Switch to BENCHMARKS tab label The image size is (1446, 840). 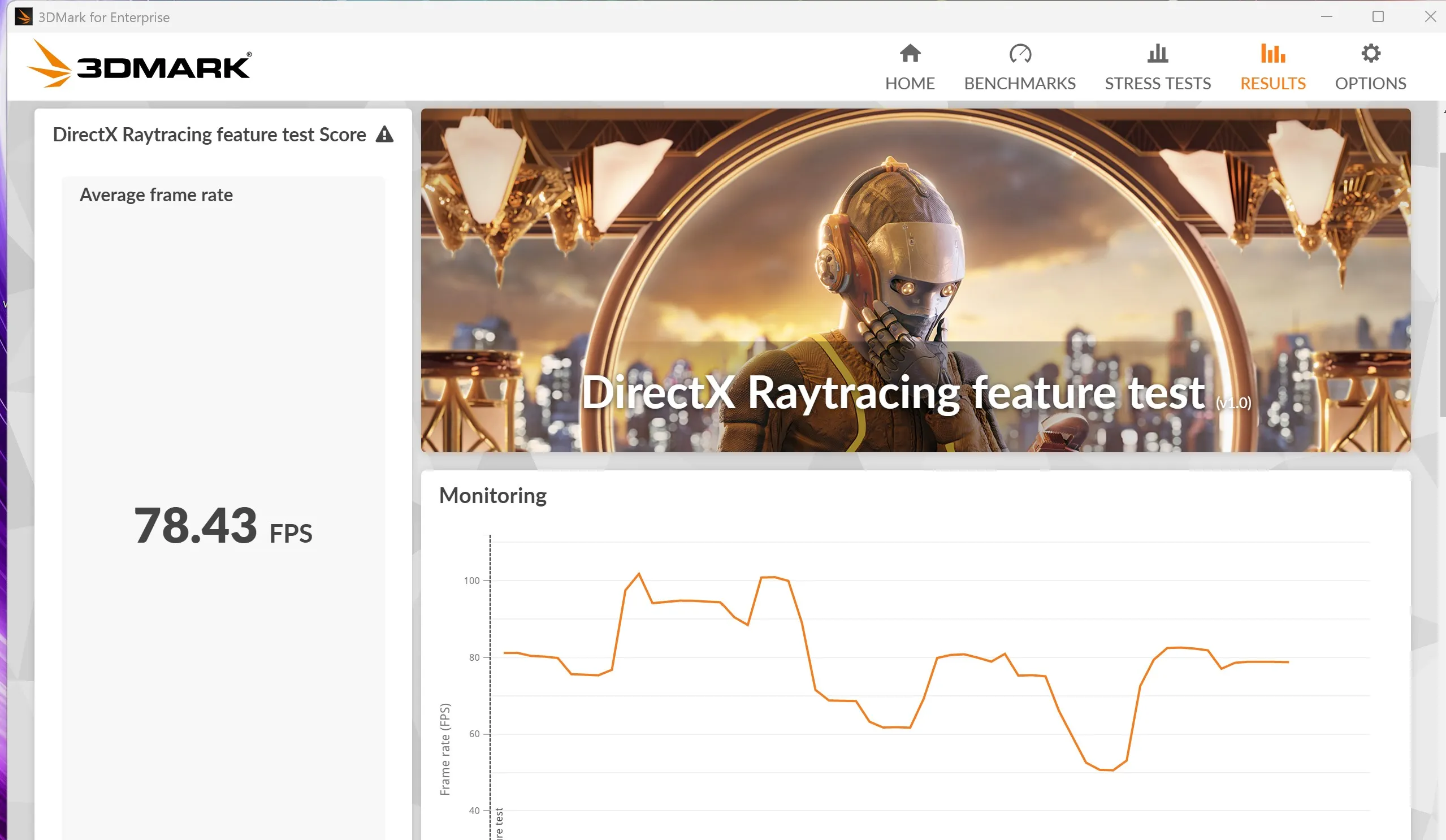1020,84
